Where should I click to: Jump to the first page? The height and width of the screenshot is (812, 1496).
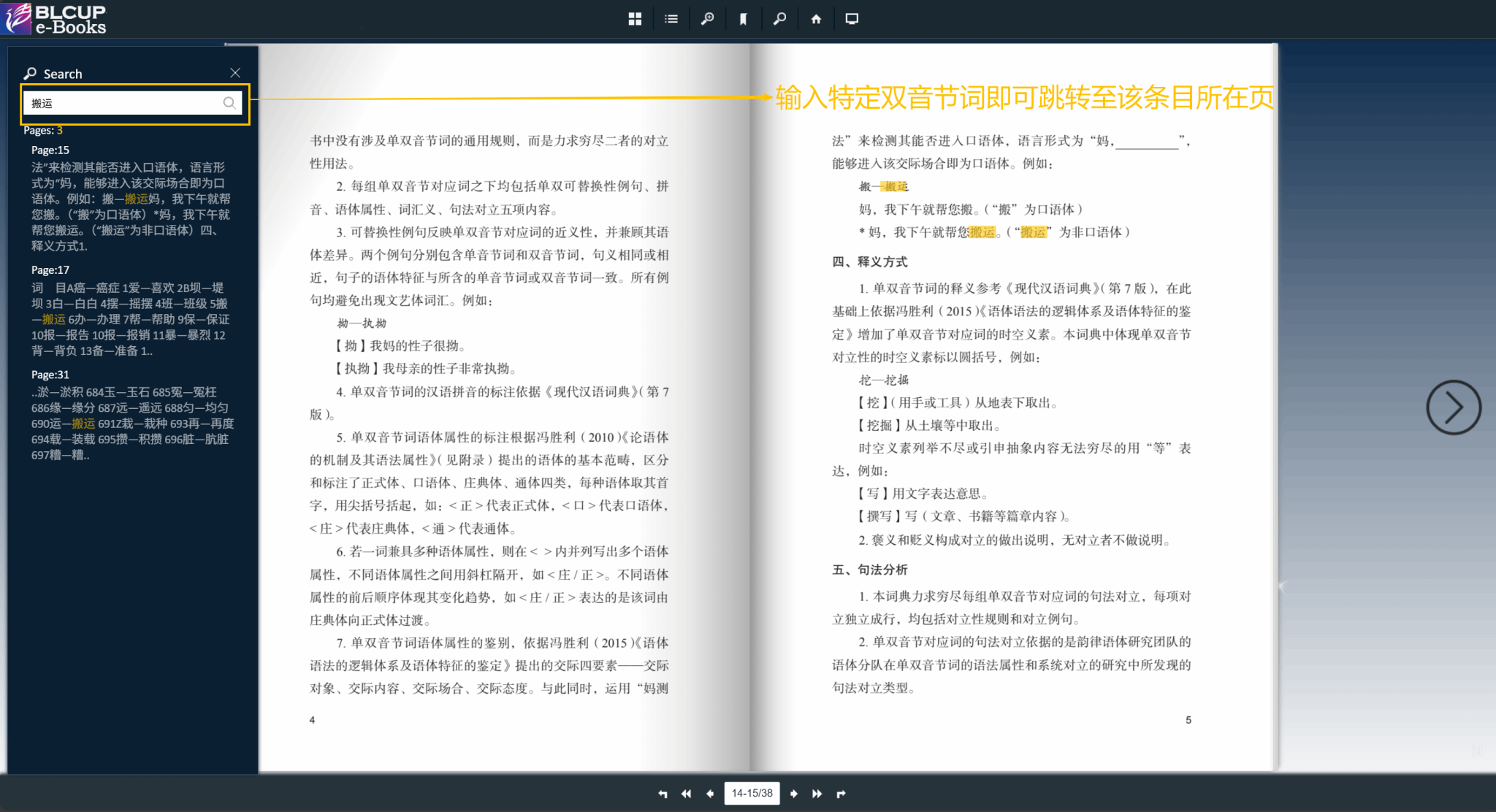coord(686,794)
